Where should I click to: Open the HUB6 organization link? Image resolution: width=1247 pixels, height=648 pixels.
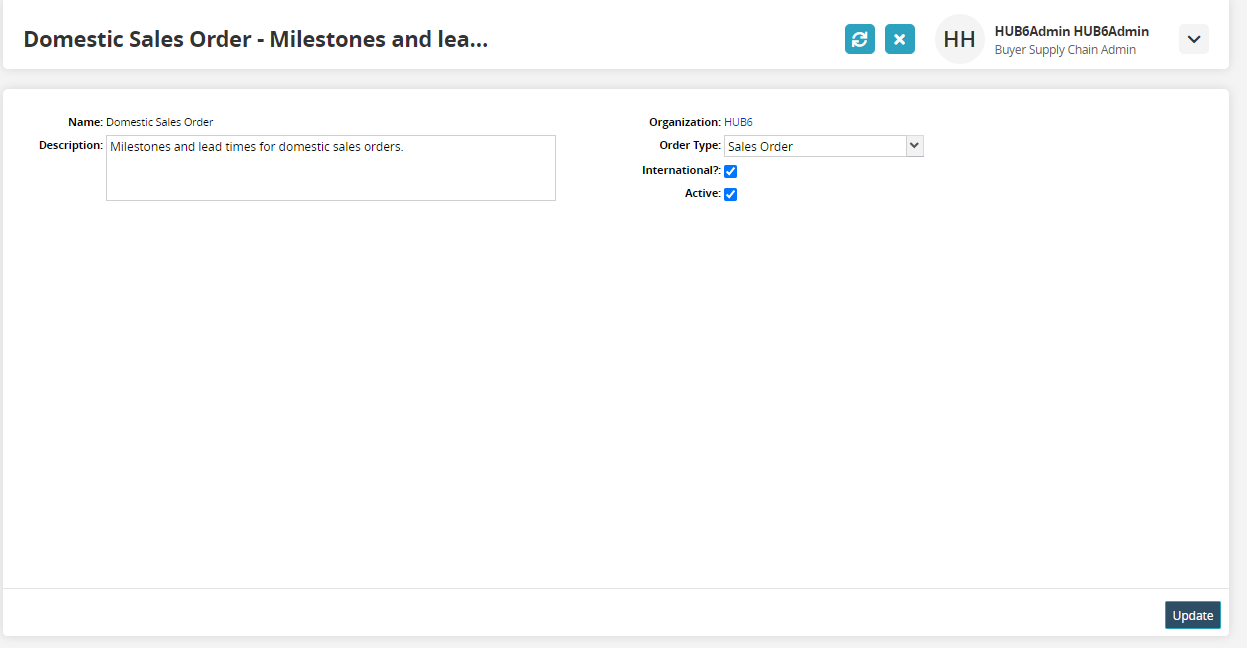pos(738,122)
